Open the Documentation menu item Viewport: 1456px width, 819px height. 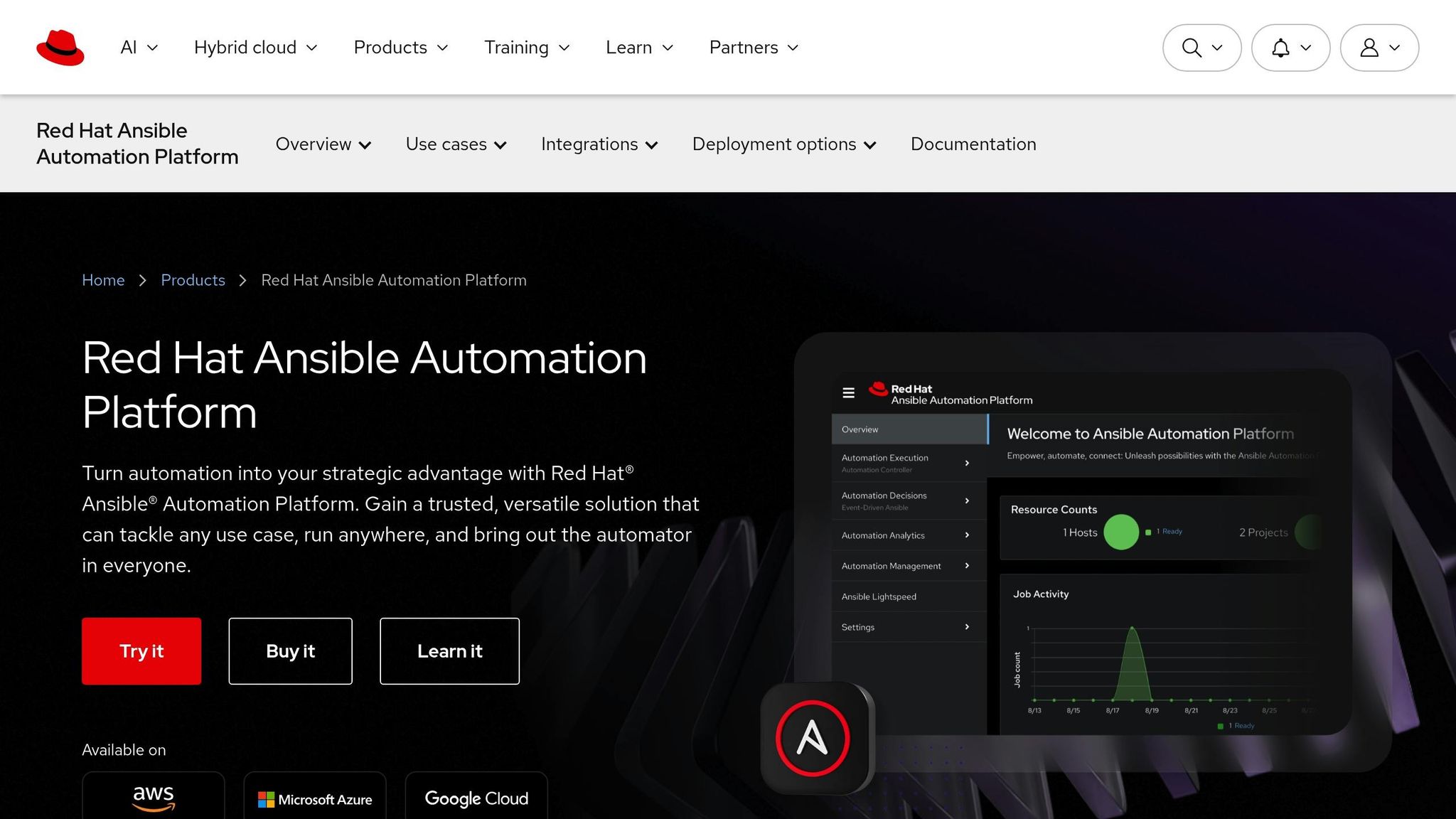point(973,144)
